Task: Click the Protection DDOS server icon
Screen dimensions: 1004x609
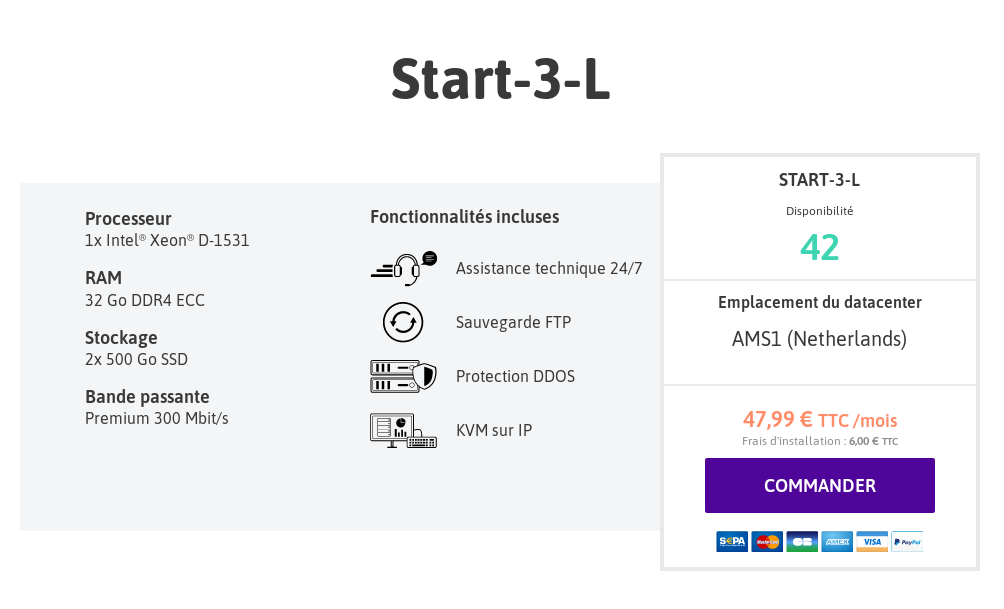Action: tap(403, 376)
